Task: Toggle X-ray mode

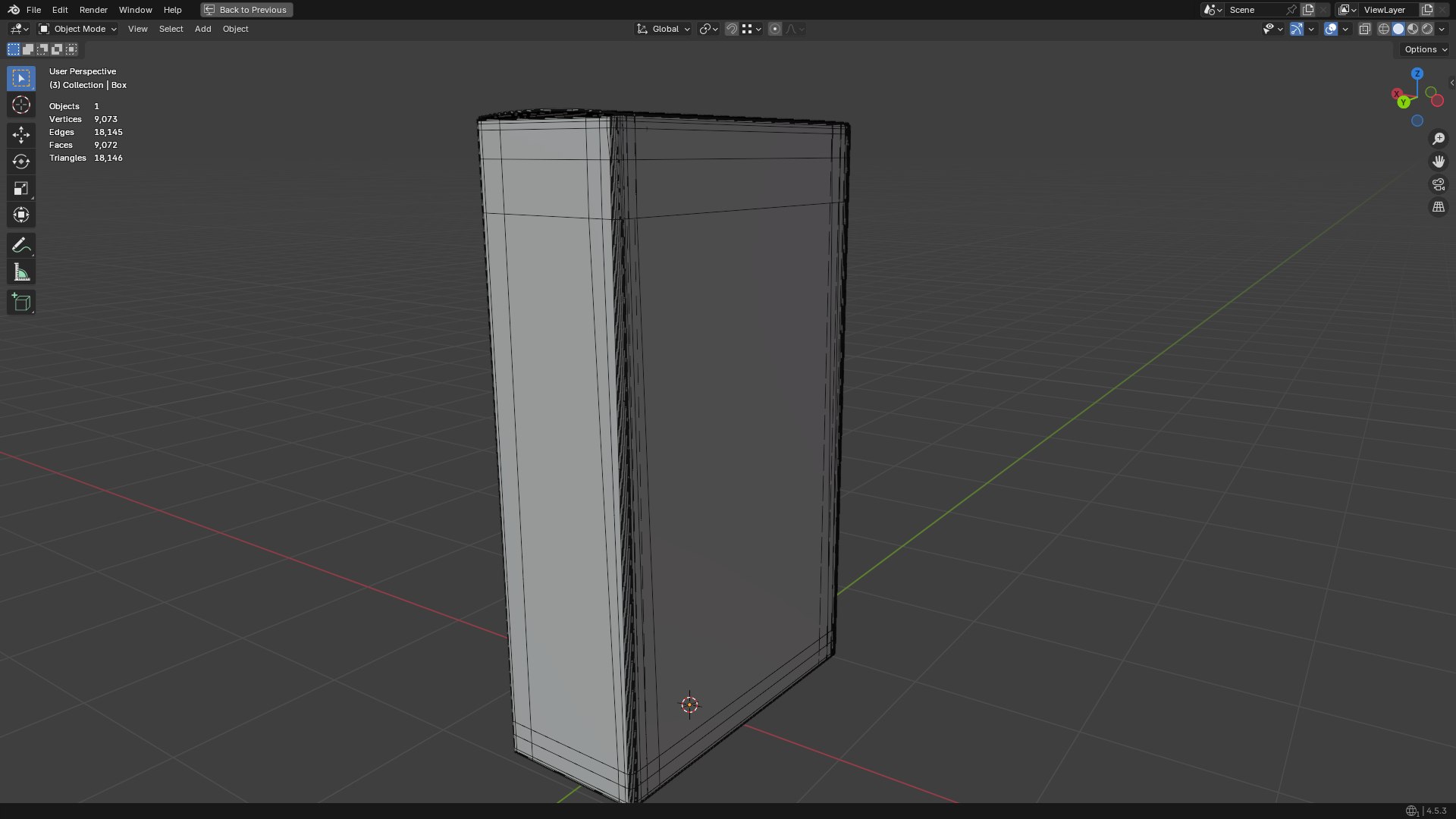Action: pos(1364,29)
